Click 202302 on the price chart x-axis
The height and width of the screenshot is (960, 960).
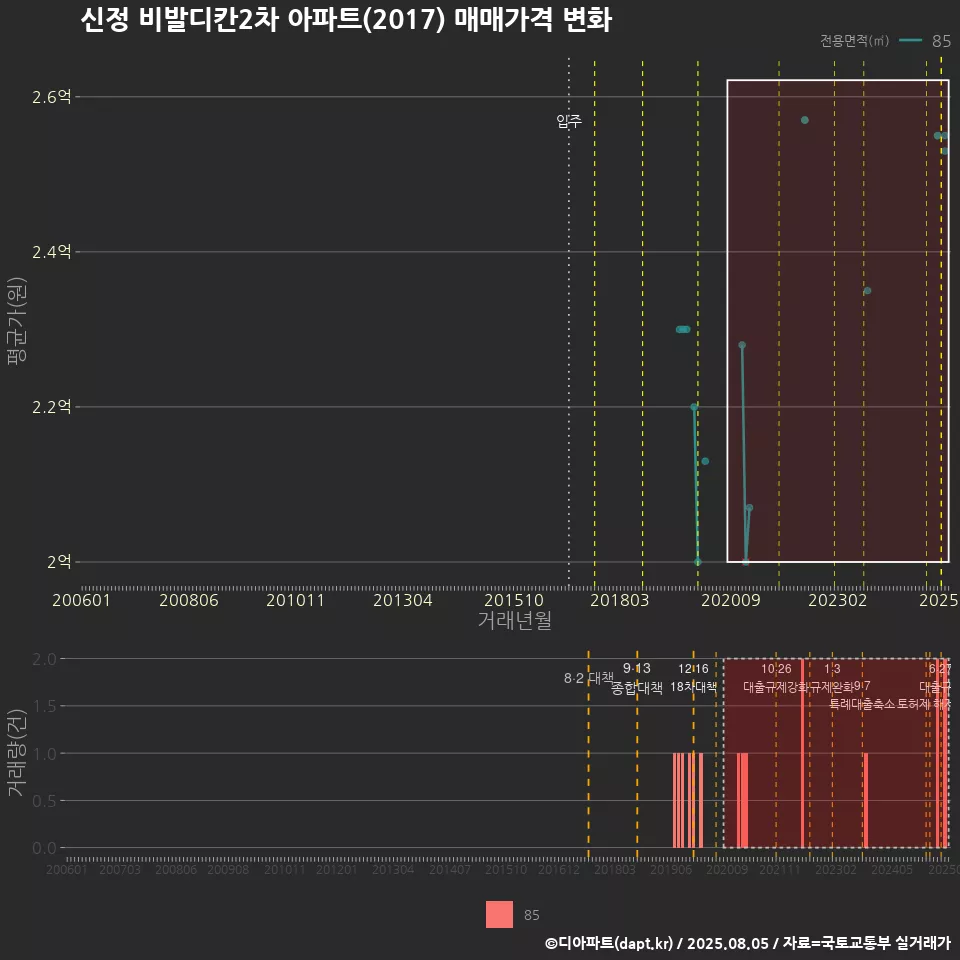(838, 600)
